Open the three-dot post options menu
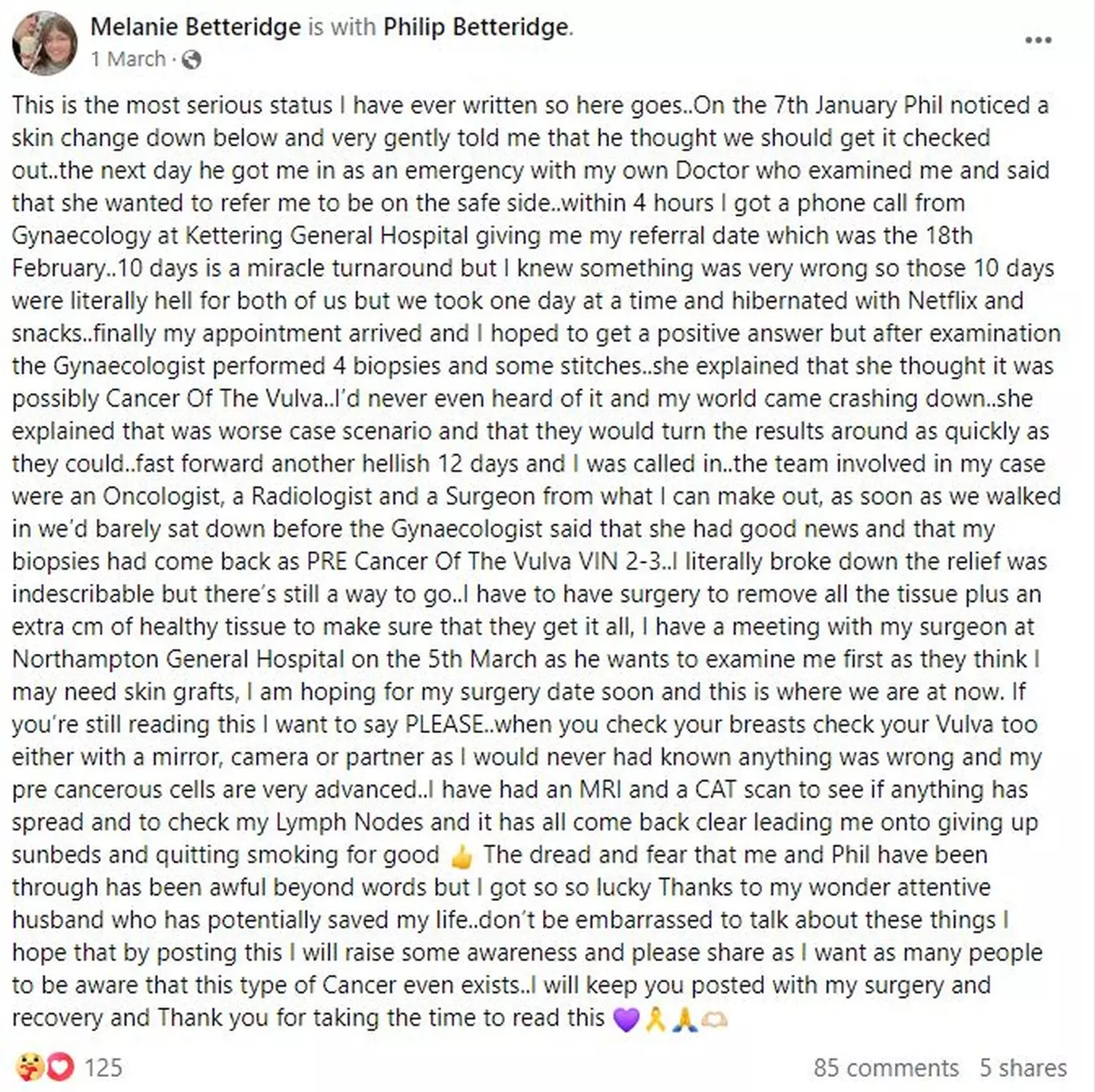 (1038, 40)
